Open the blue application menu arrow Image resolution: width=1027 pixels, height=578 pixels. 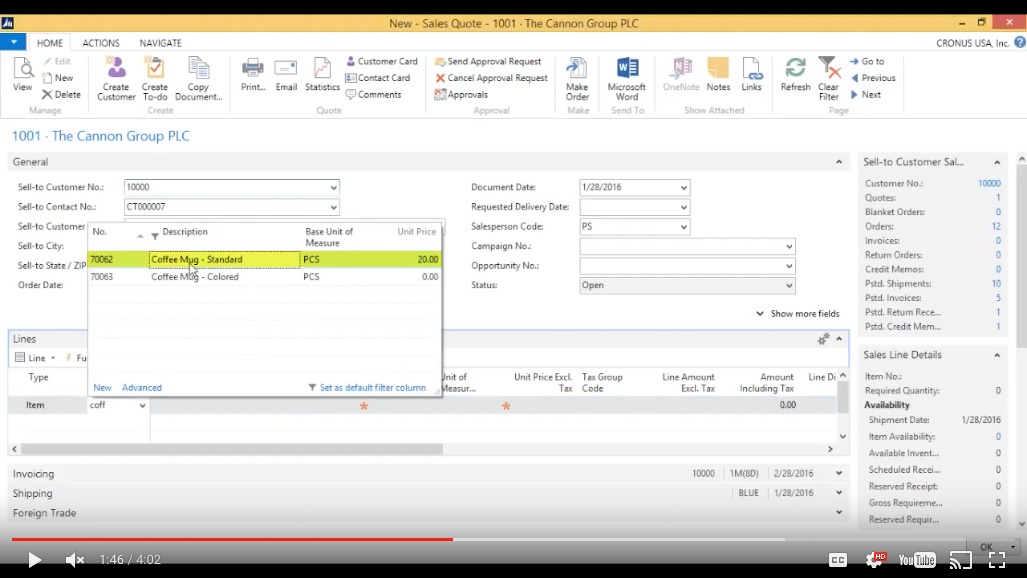(x=13, y=42)
